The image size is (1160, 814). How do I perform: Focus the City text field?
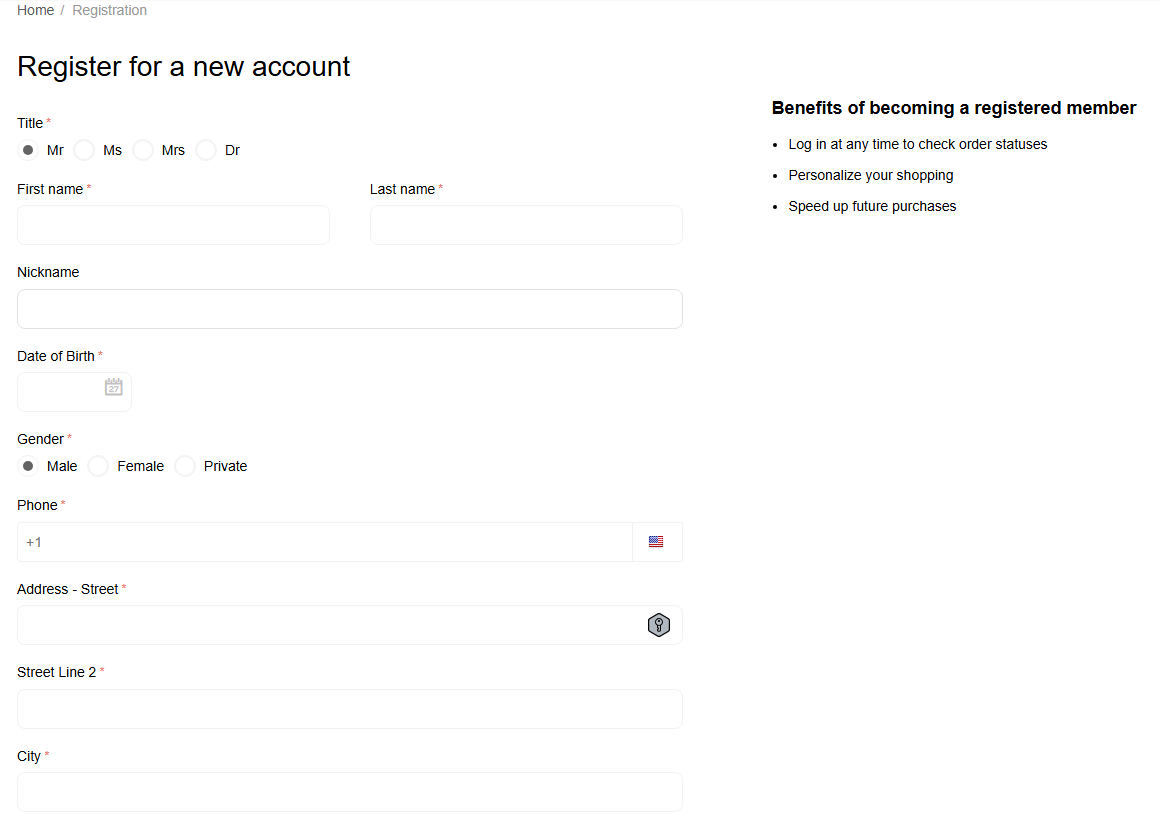349,792
